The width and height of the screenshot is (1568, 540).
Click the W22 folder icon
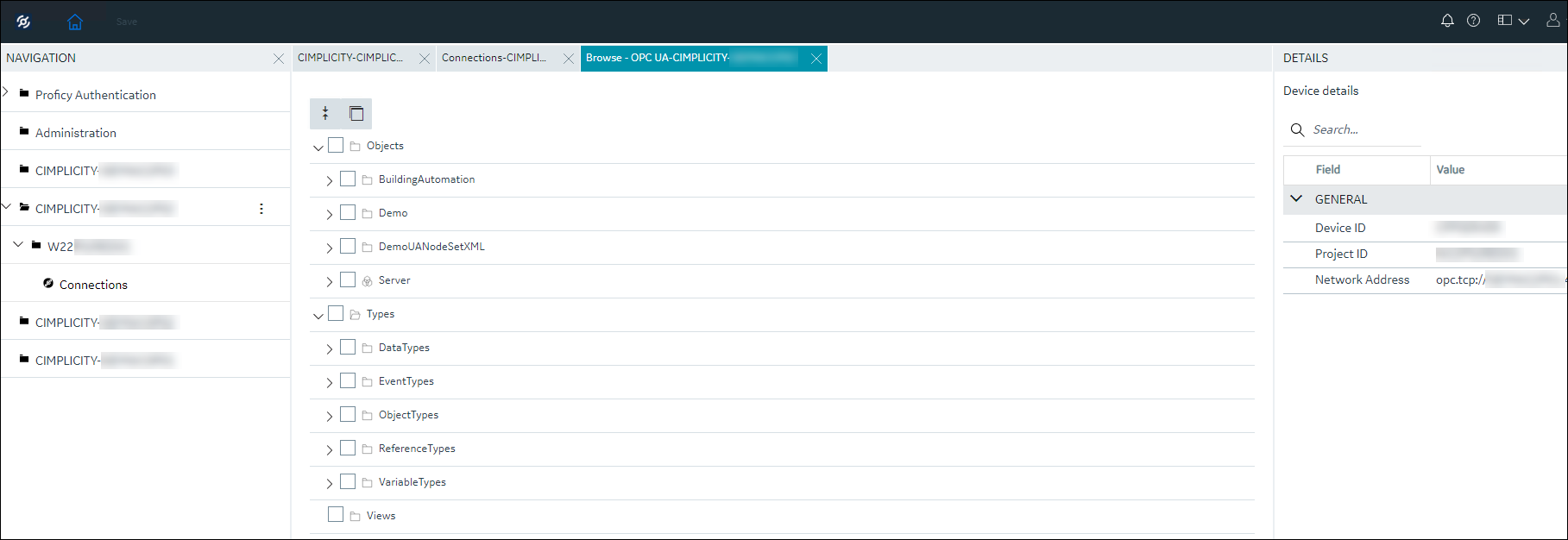pyautogui.click(x=36, y=245)
